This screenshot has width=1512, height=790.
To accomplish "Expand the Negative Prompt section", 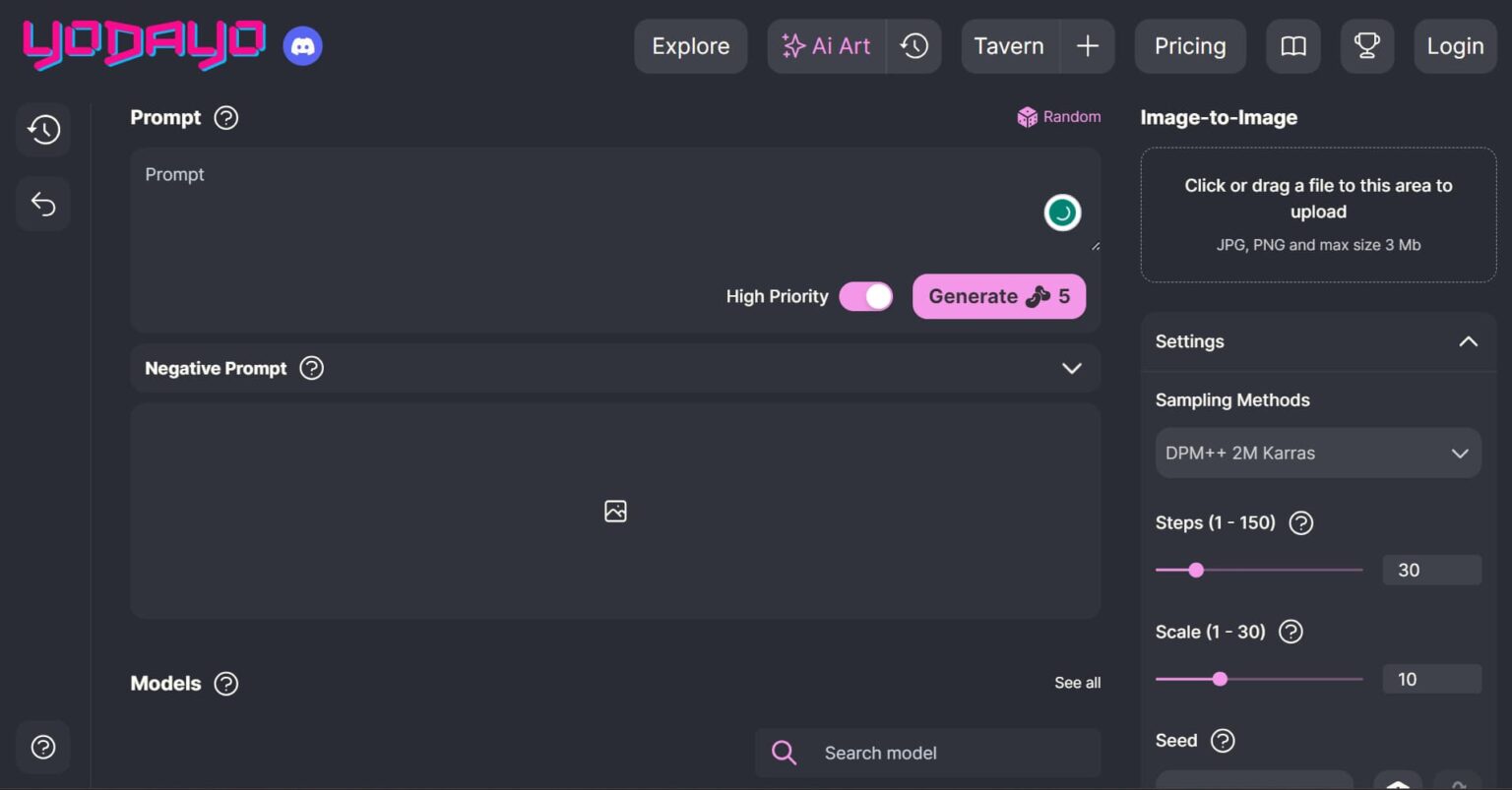I will tap(1071, 368).
